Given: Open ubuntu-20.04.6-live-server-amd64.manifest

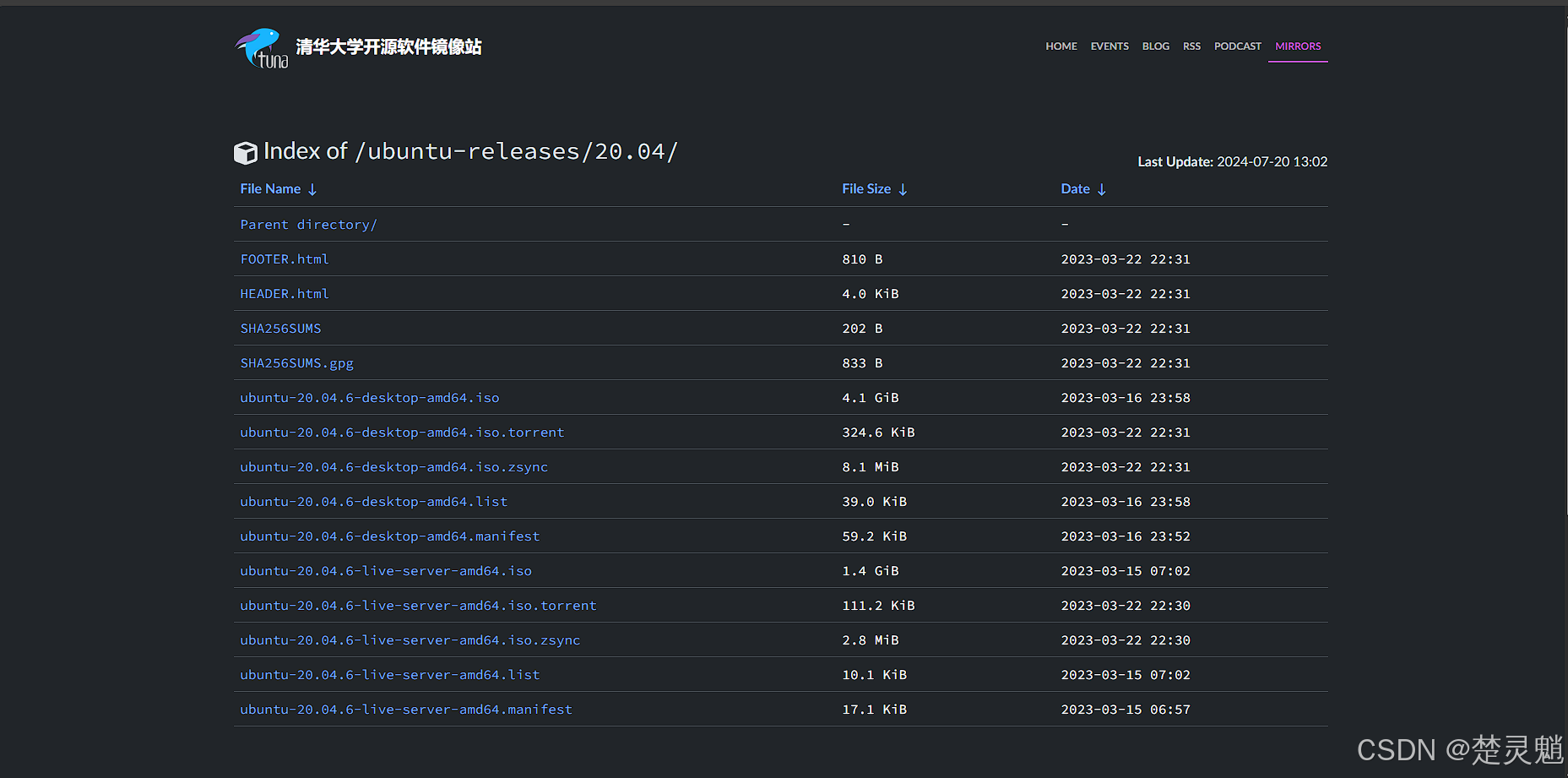Looking at the screenshot, I should tap(406, 710).
